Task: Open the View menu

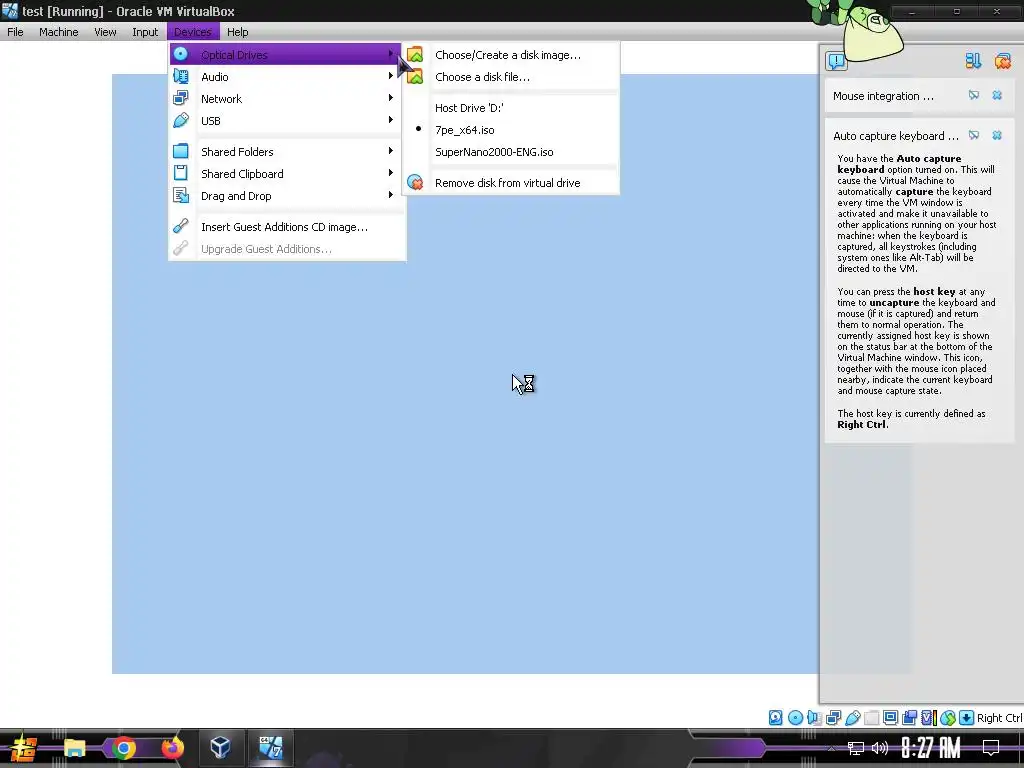Action: tap(105, 31)
